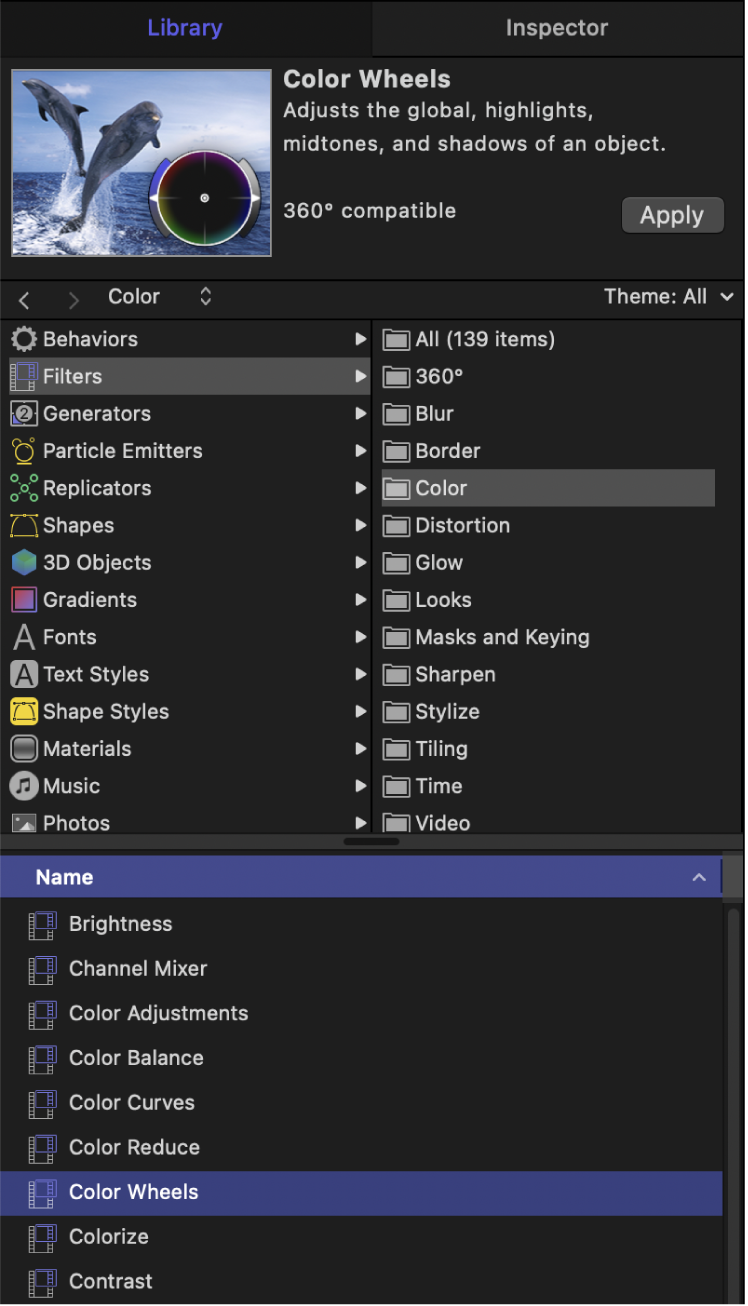Select the Shapes icon
748x1306 pixels.
pos(23,525)
